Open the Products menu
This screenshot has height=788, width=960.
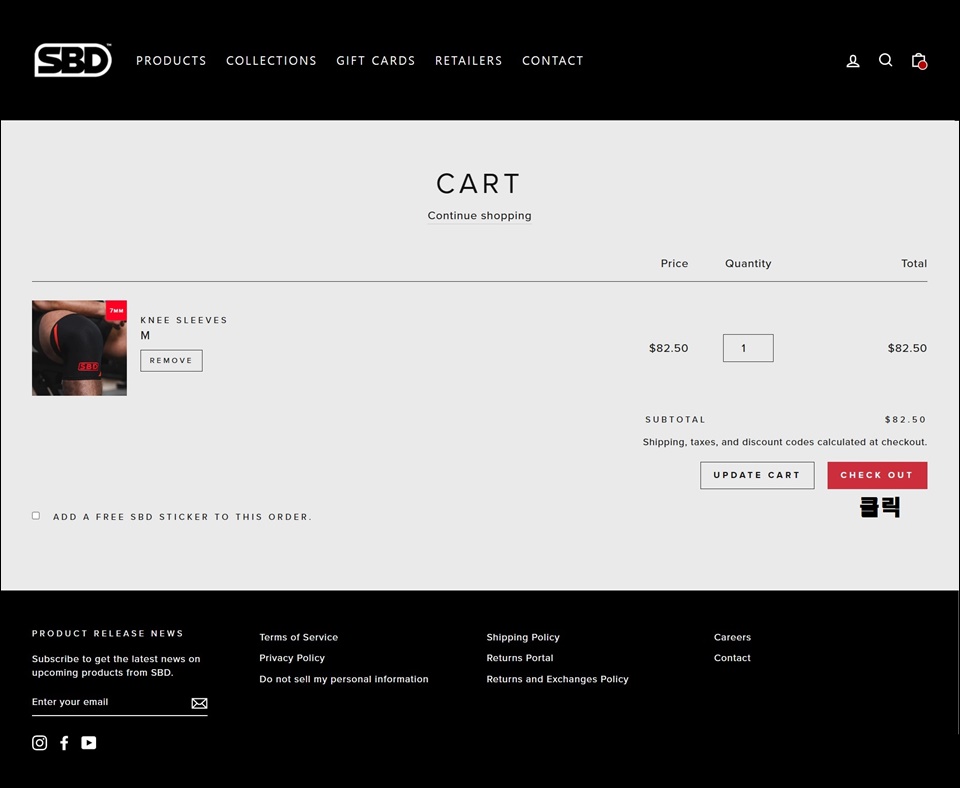coord(171,61)
